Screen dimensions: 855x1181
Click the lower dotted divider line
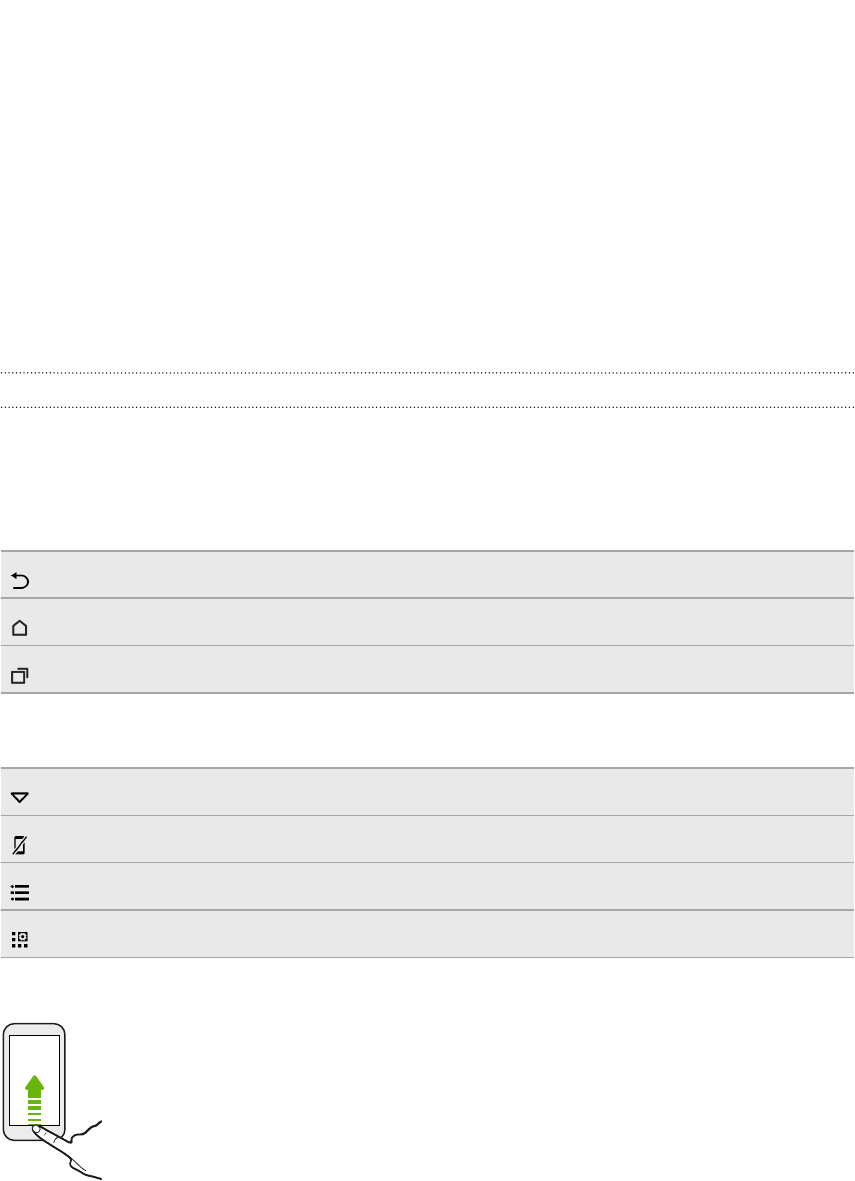tap(427, 407)
